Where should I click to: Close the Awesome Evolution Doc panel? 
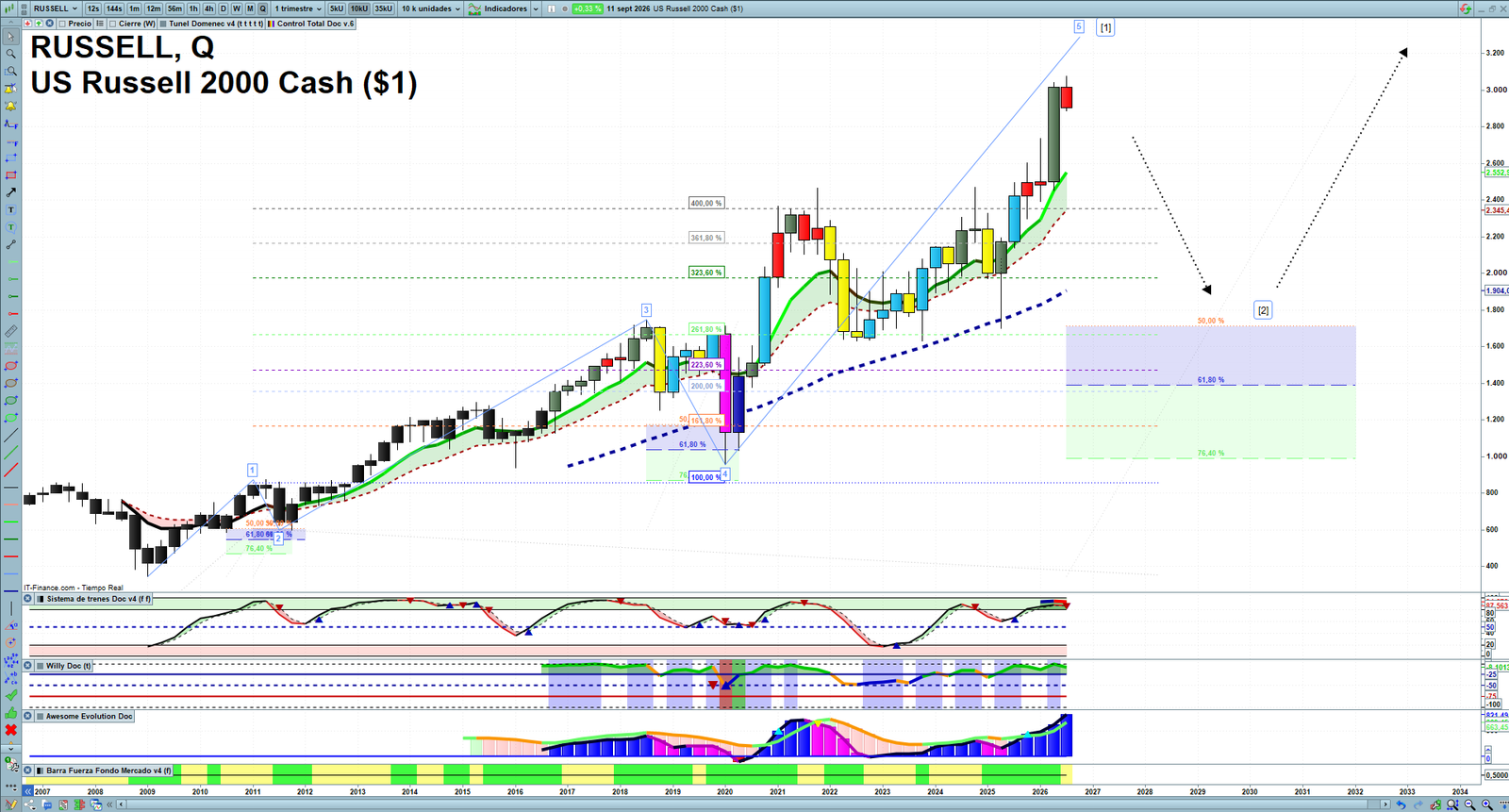point(28,717)
